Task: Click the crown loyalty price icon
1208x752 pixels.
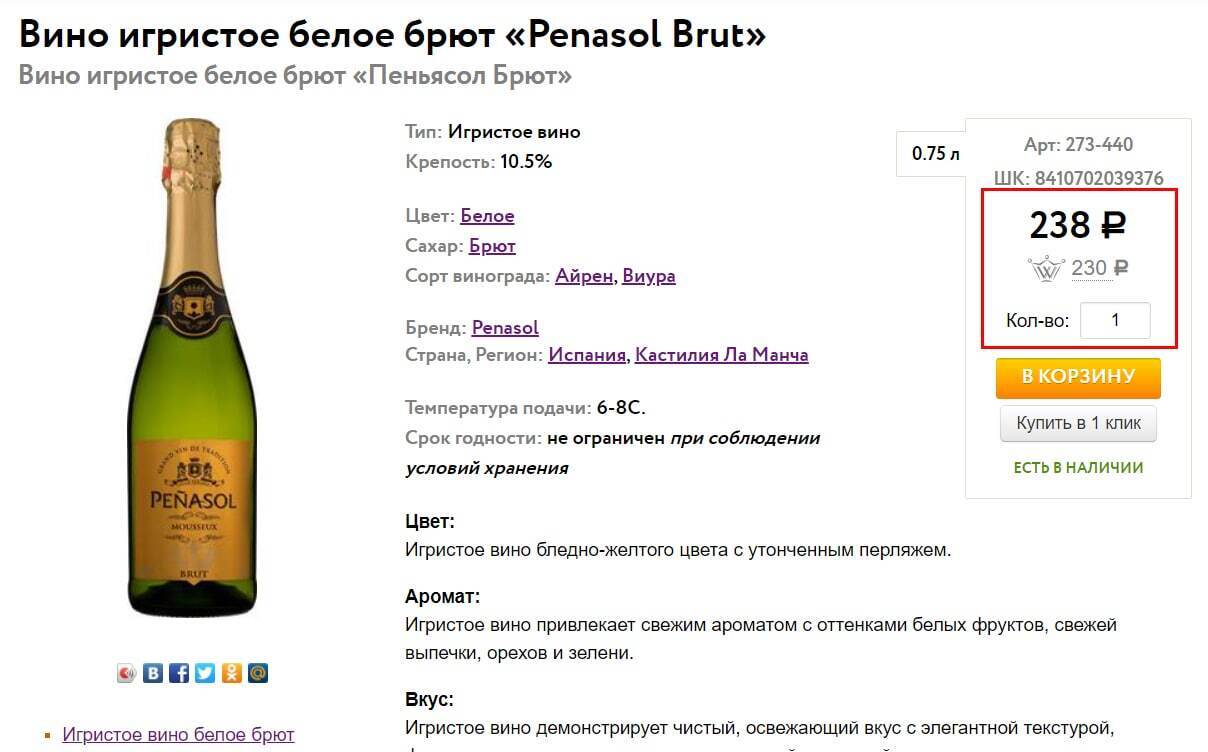Action: [1045, 268]
